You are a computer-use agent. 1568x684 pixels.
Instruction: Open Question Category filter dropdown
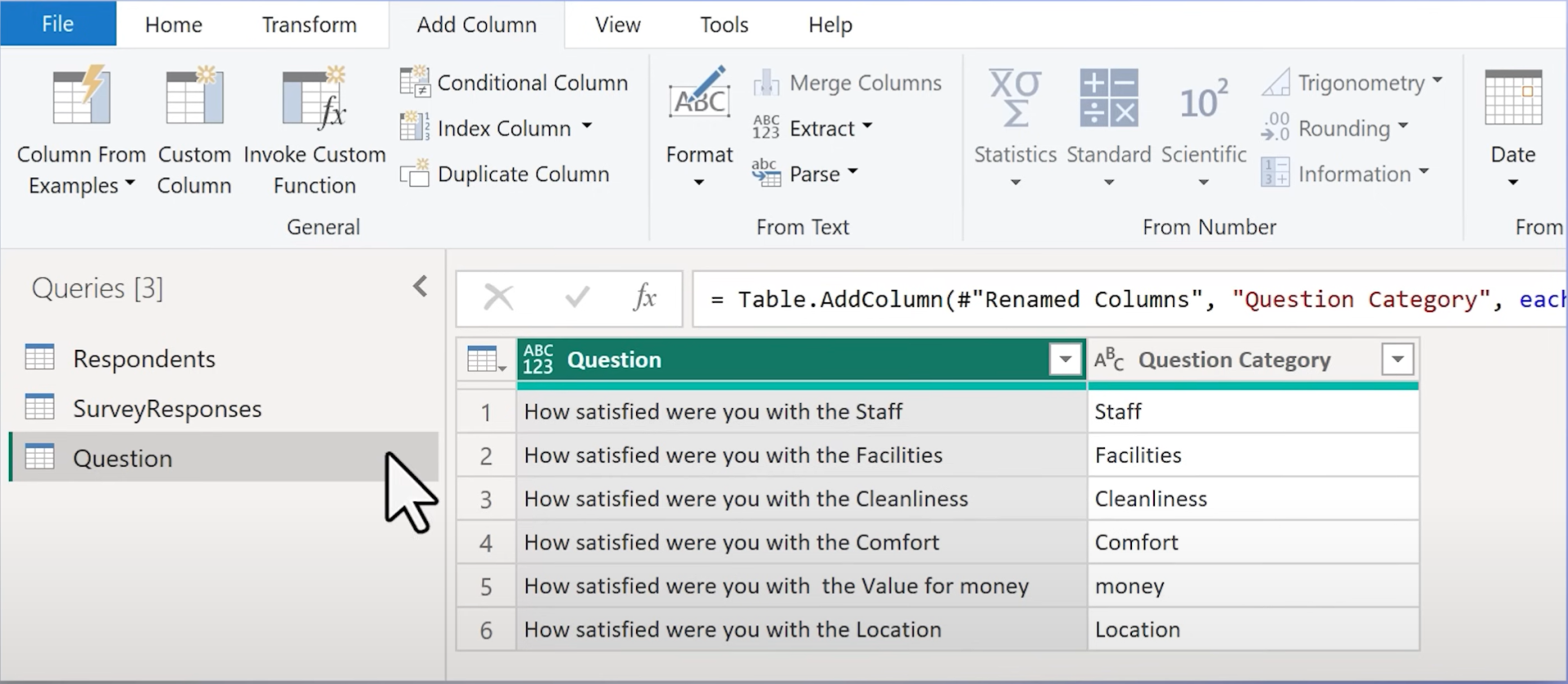pyautogui.click(x=1397, y=359)
